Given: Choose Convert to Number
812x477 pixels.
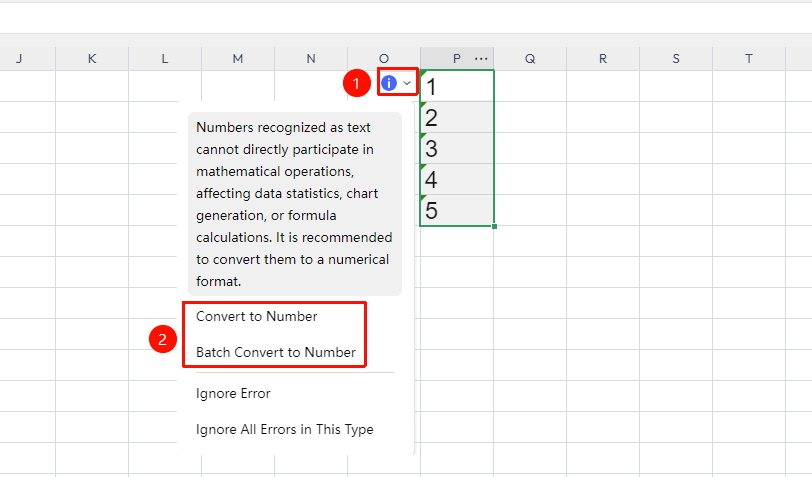Looking at the screenshot, I should point(256,316).
